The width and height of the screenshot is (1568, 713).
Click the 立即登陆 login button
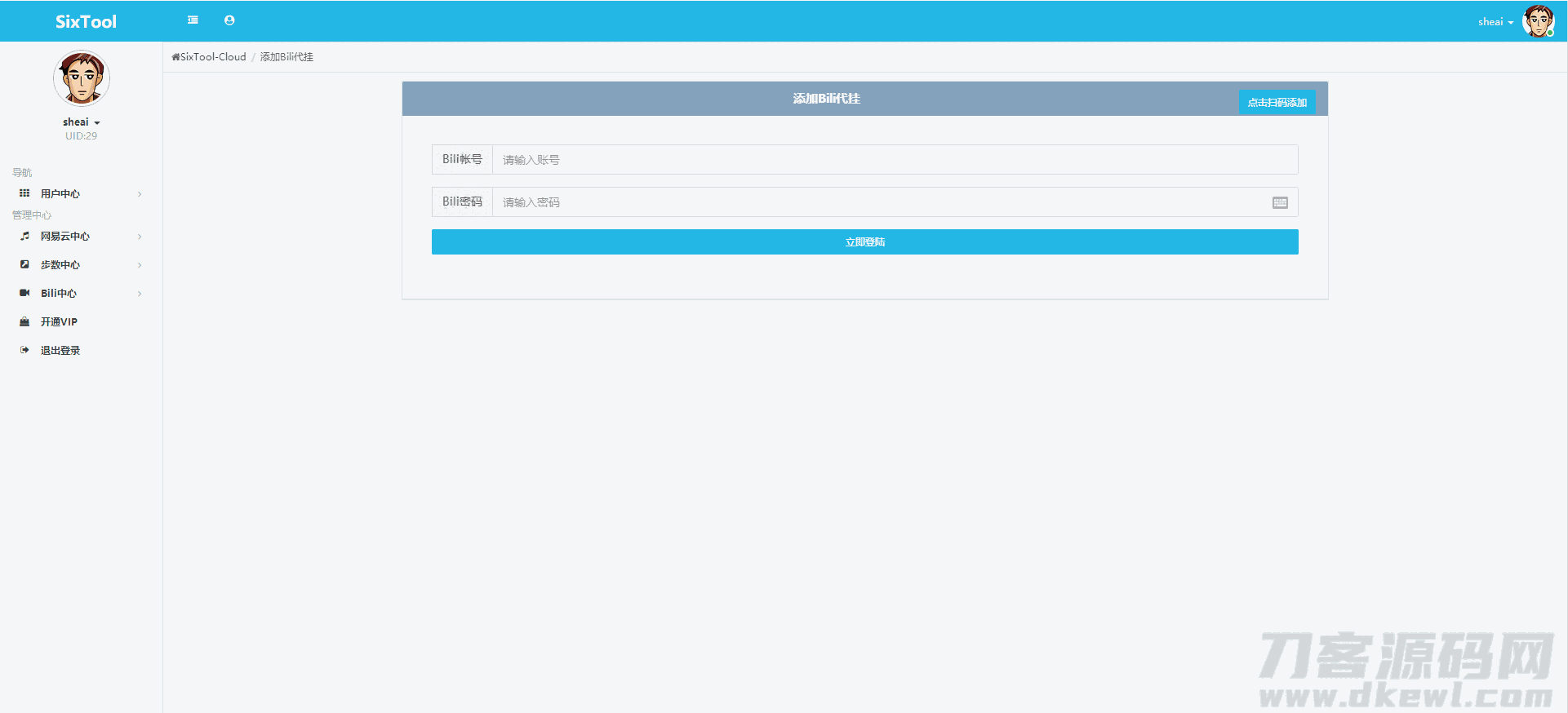(x=864, y=241)
